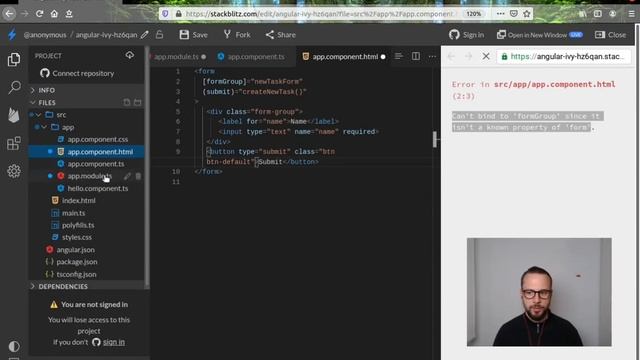Click the angular-ivy-hz6qan project name
640x360 pixels.
point(106,35)
